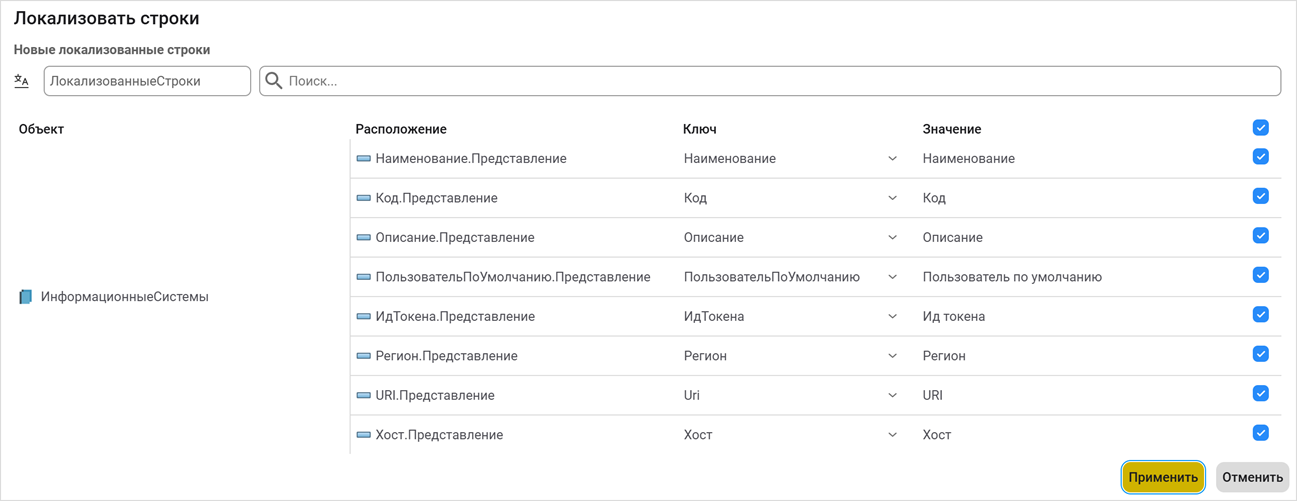
Task: Focus the Поиск search field
Action: tap(780, 81)
